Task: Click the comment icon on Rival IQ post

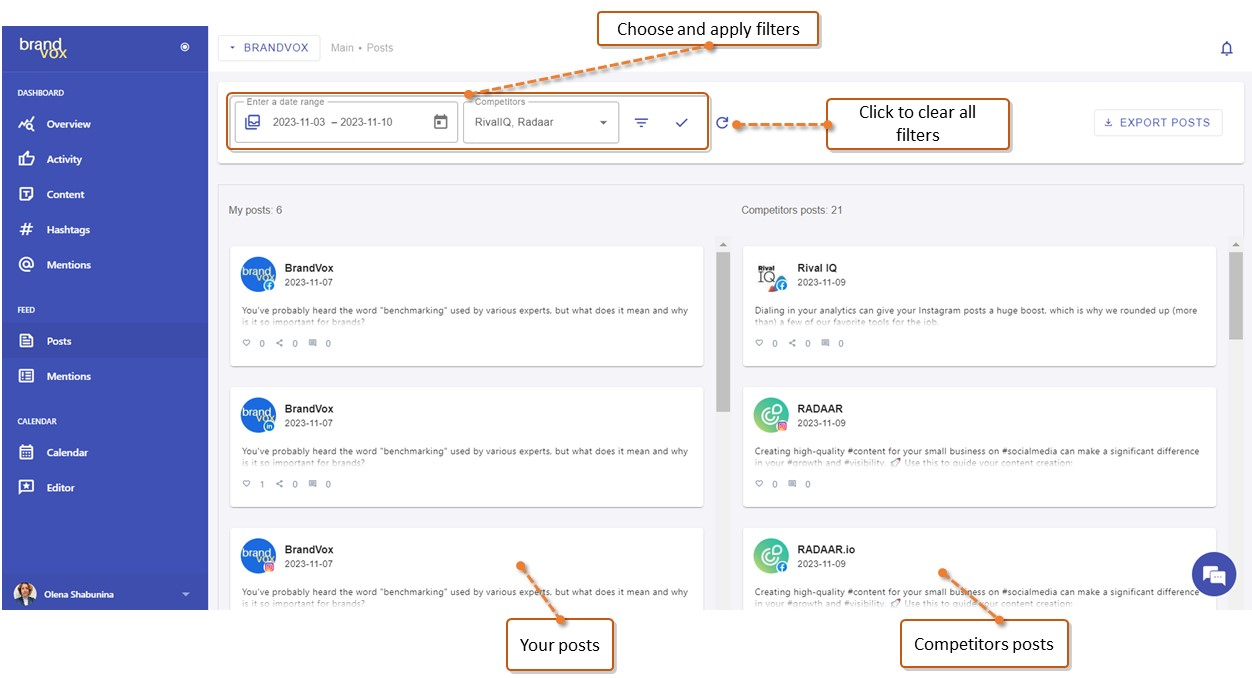Action: point(825,343)
